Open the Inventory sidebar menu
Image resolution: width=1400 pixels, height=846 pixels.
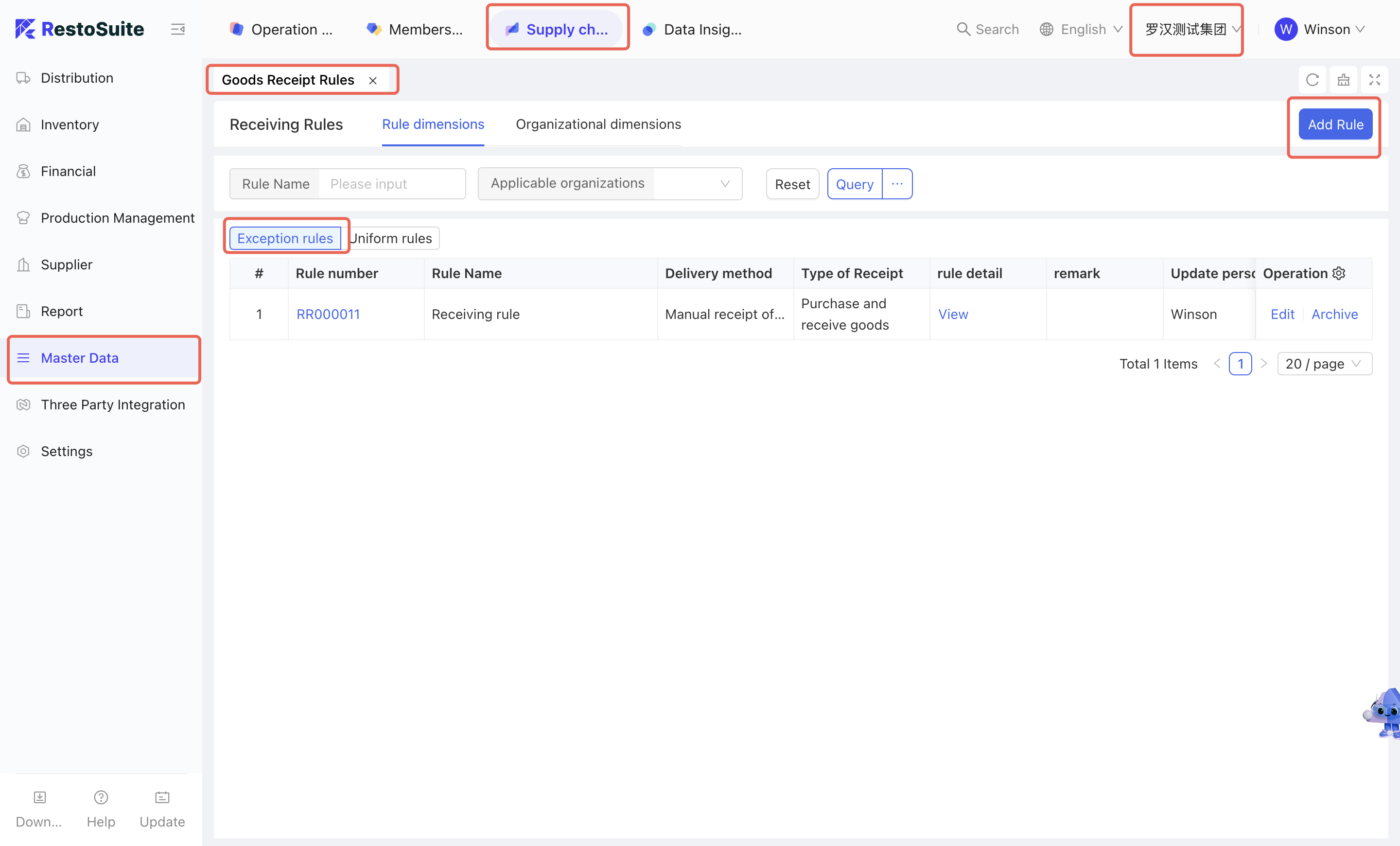click(70, 124)
